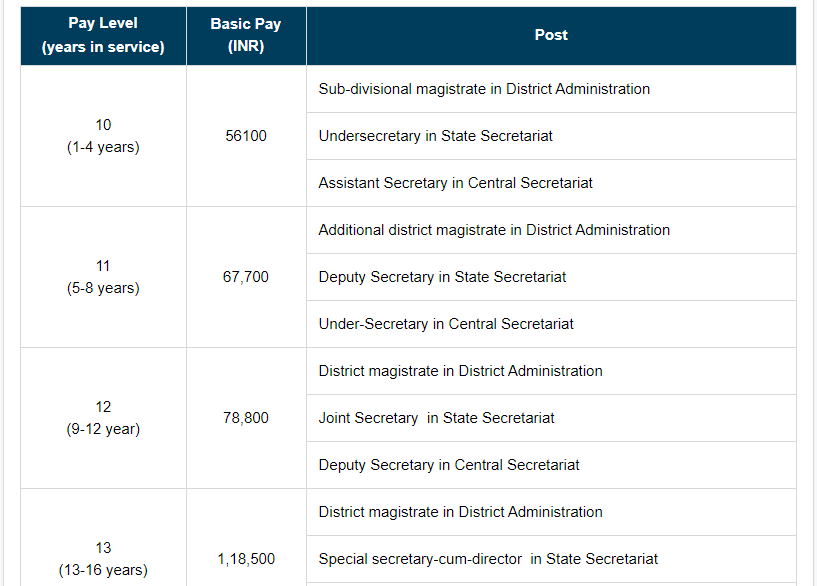Click the 56100 basic pay value
The width and height of the screenshot is (817, 586).
246,136
